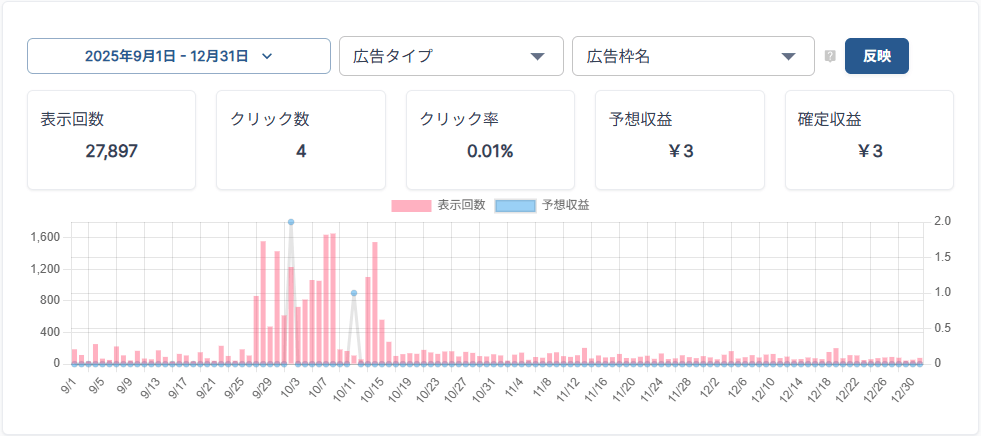The height and width of the screenshot is (436, 981).
Task: Select the 予想収益 peak point at 2.0
Action: [291, 222]
